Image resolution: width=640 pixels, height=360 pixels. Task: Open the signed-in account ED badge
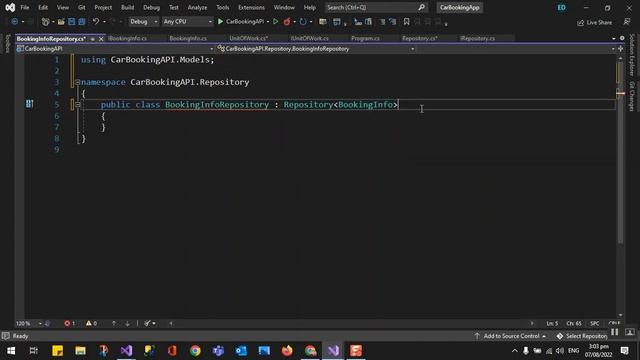pos(562,7)
